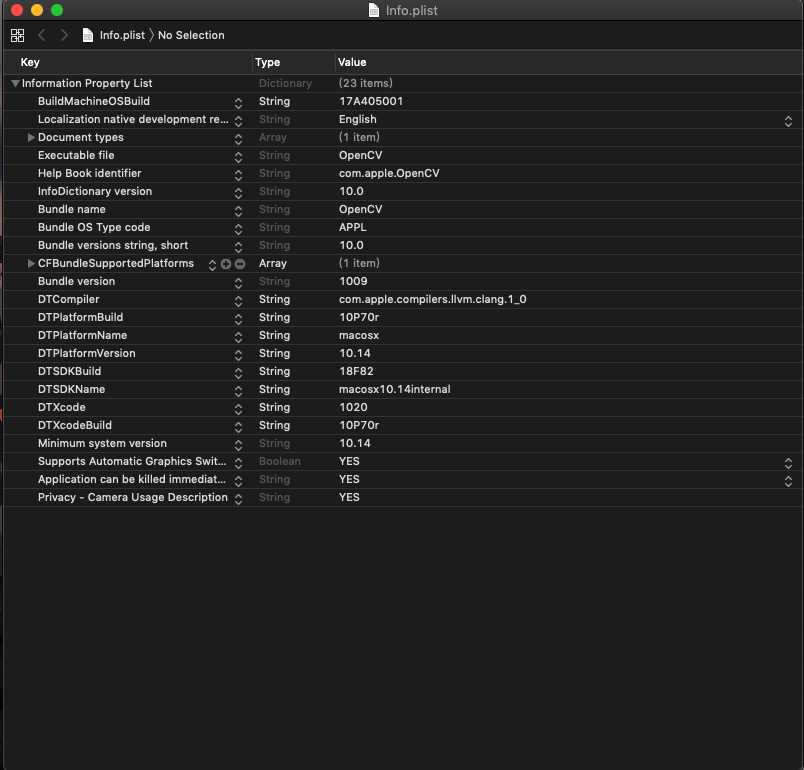
Task: Click the Type column header
Action: point(267,62)
